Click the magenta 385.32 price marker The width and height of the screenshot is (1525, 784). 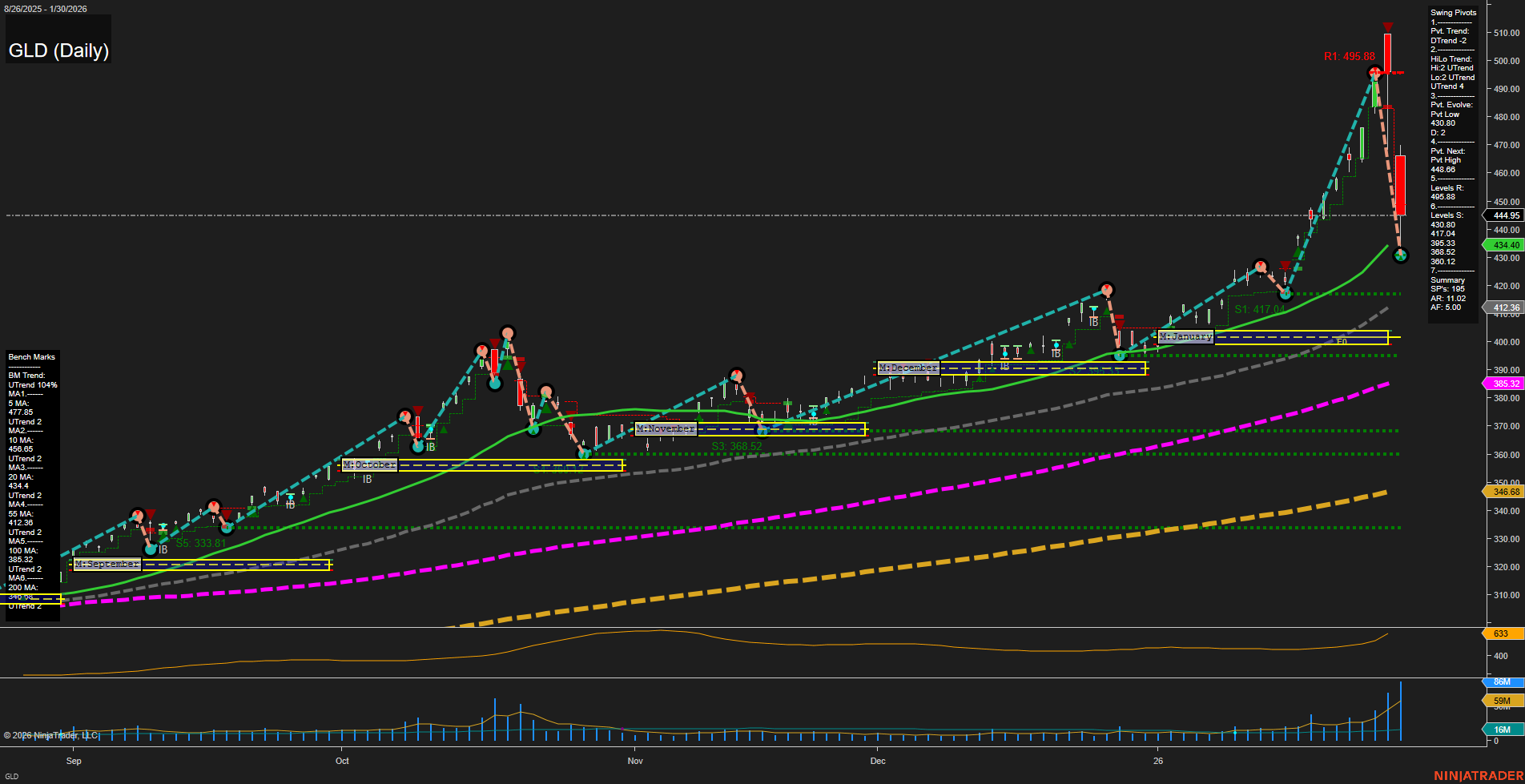(1502, 384)
